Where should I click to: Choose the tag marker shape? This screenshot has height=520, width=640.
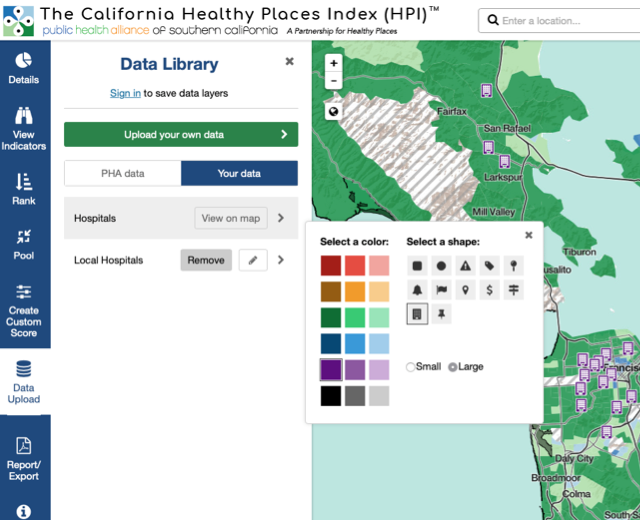tap(489, 266)
